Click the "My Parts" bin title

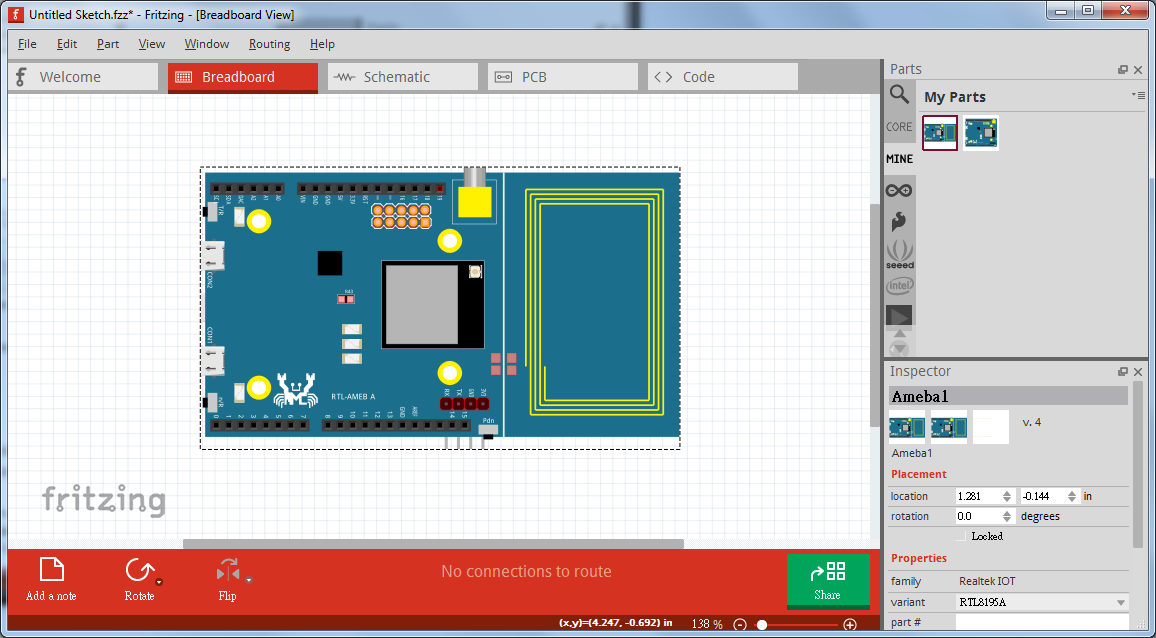pyautogui.click(x=955, y=97)
